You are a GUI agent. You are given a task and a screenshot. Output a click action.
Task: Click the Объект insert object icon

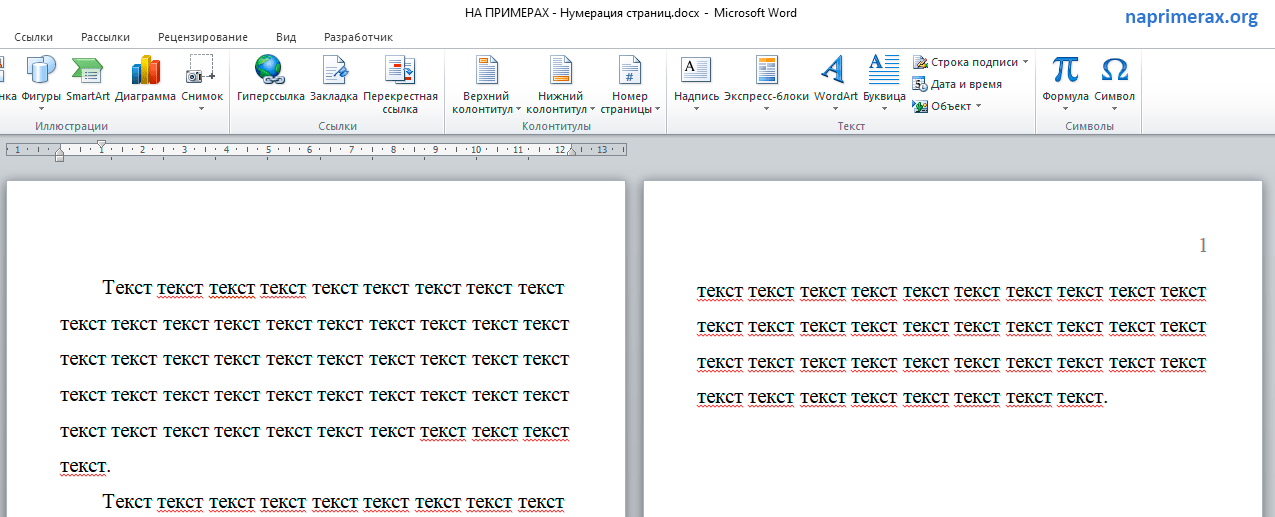(921, 106)
